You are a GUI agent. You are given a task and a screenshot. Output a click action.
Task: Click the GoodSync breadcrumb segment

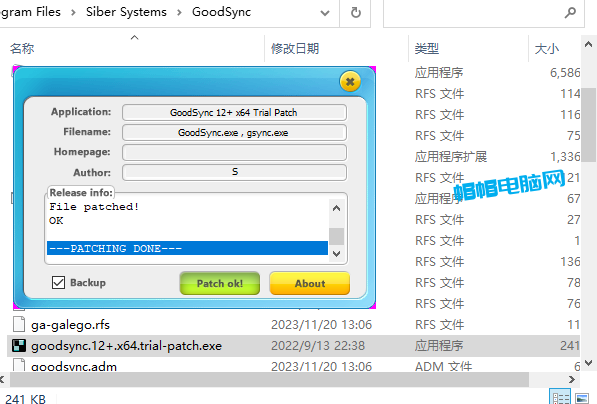221,12
